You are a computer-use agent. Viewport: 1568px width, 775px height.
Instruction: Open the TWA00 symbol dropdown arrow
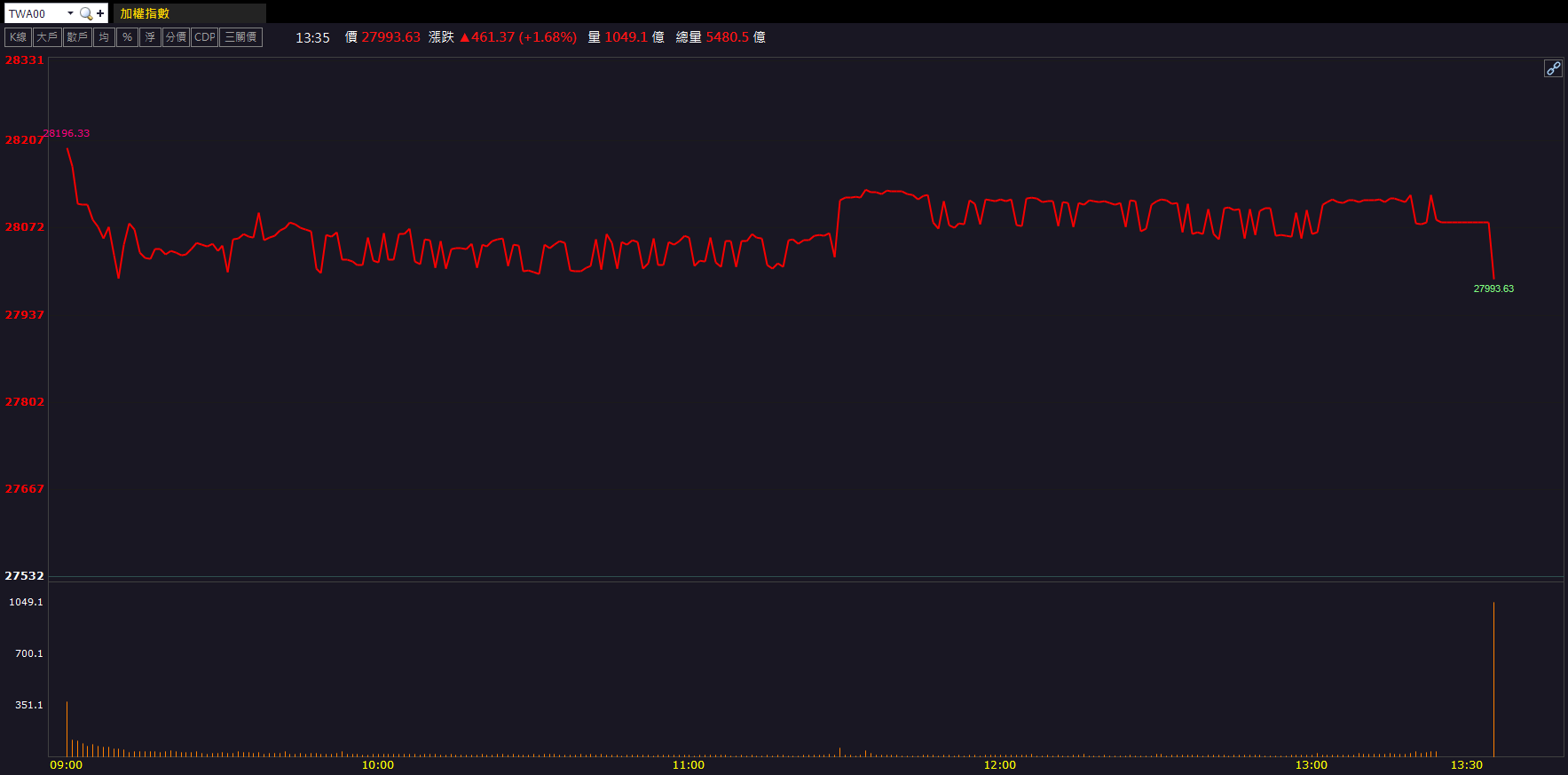click(x=70, y=13)
